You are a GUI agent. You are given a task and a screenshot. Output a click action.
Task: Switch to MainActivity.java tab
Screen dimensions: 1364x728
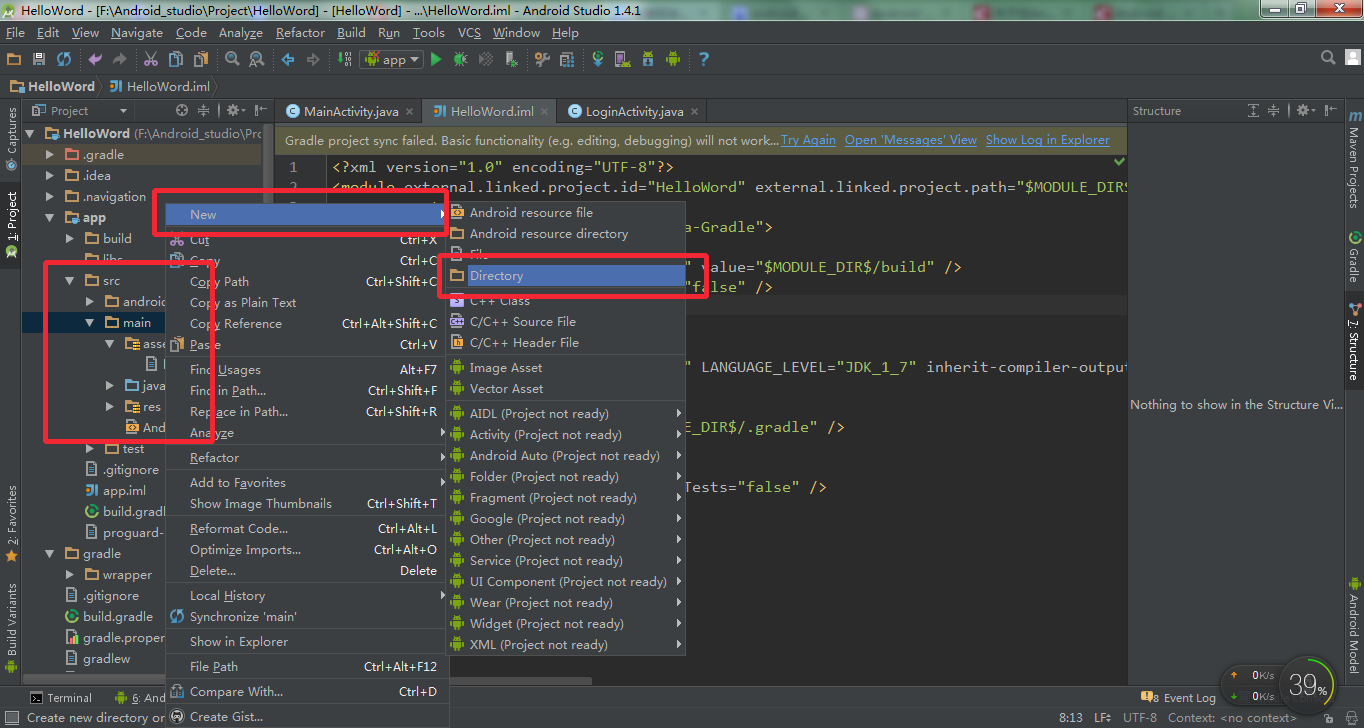[x=351, y=111]
